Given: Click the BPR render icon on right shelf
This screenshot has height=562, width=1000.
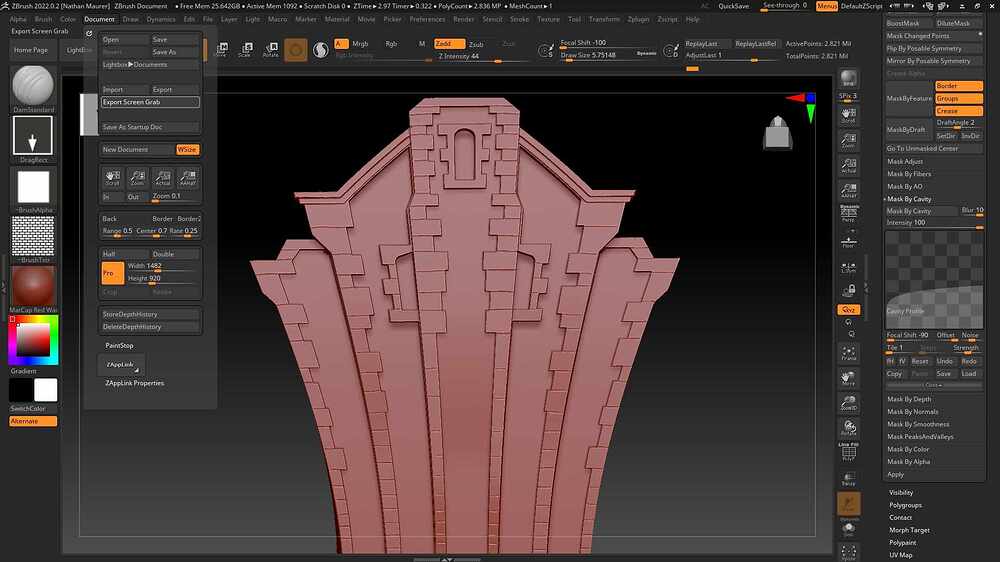Looking at the screenshot, I should click(x=848, y=78).
